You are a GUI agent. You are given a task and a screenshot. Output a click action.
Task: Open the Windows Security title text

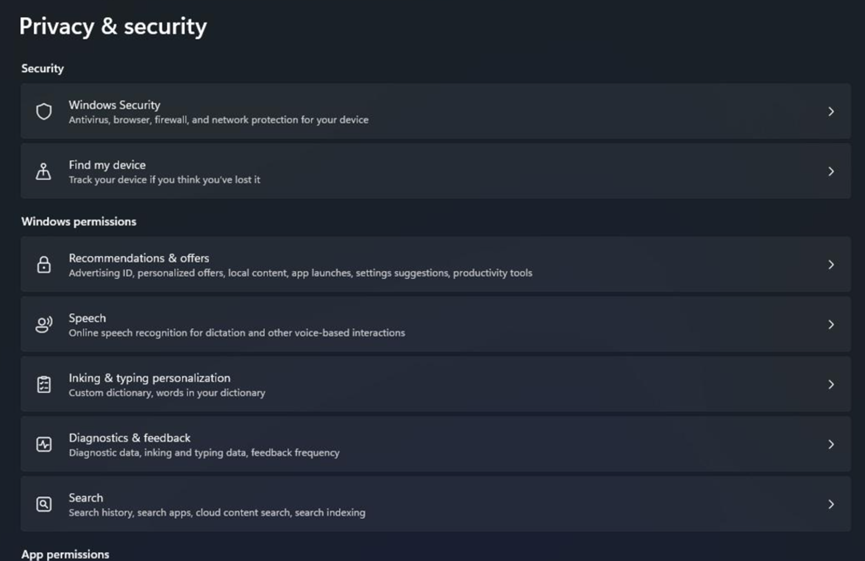pos(114,105)
